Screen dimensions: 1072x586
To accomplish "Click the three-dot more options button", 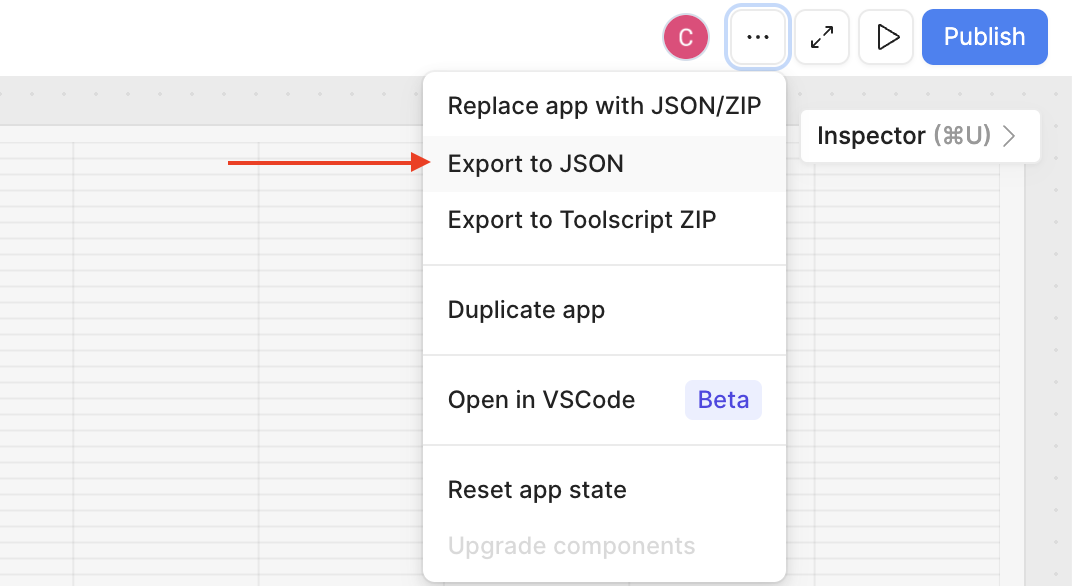I will coord(758,37).
